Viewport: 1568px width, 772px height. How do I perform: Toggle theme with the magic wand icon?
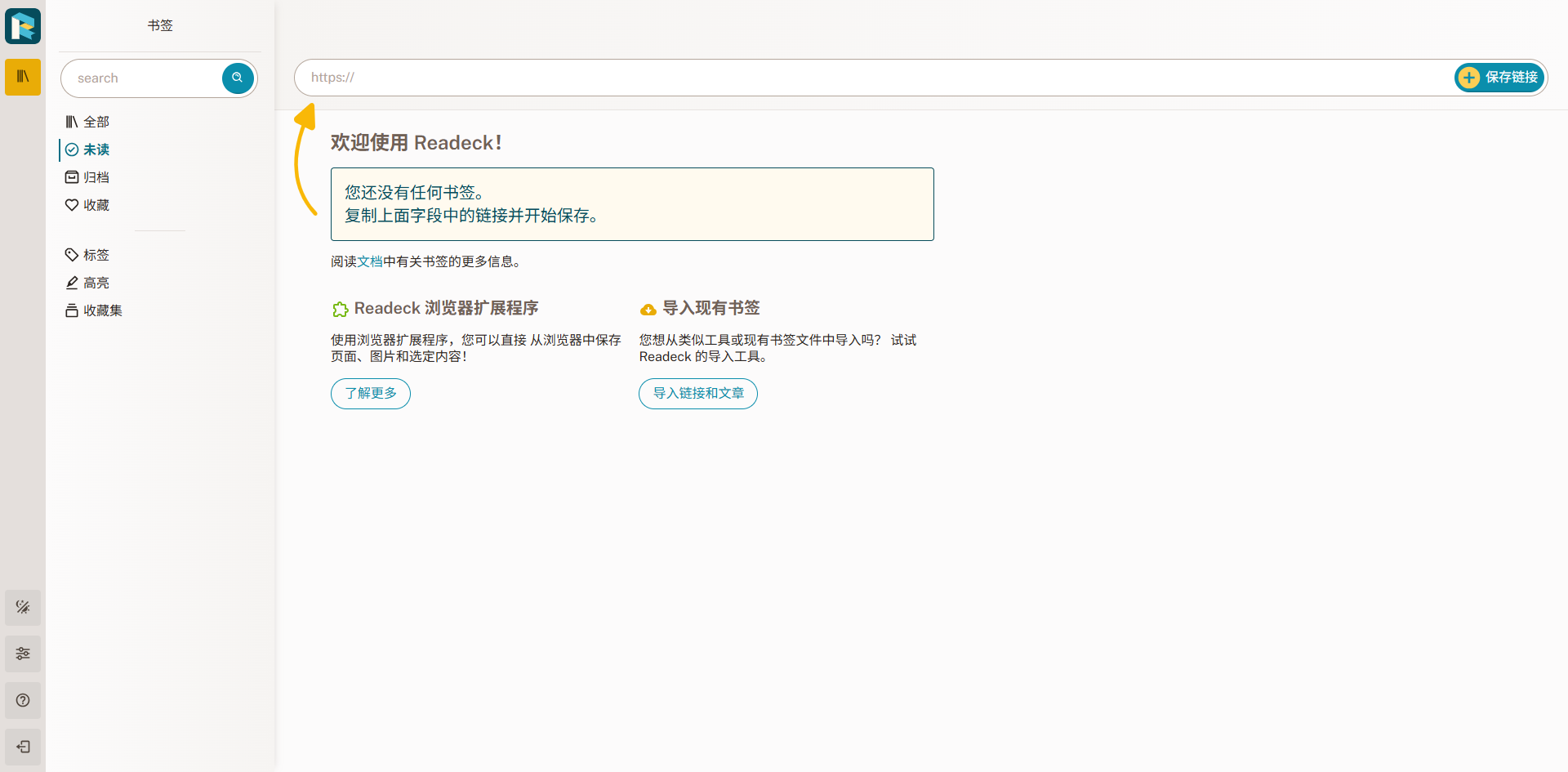click(22, 607)
